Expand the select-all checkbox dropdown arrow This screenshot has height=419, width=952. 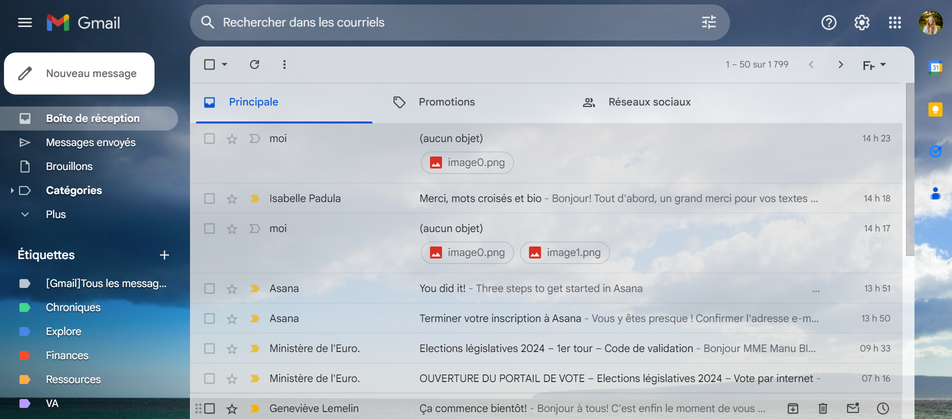pos(225,65)
